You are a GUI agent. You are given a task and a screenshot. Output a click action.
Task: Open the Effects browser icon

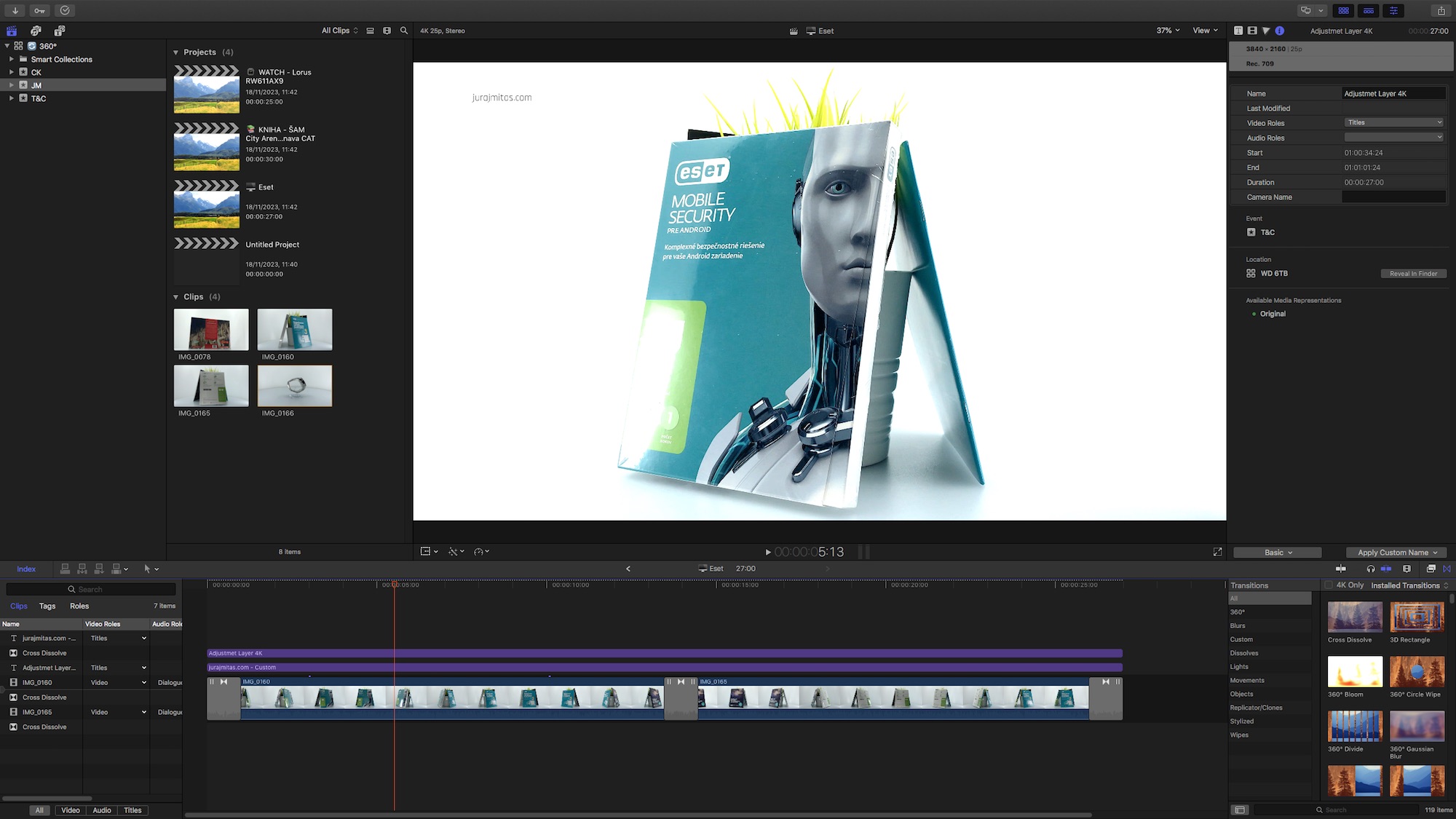(1431, 569)
